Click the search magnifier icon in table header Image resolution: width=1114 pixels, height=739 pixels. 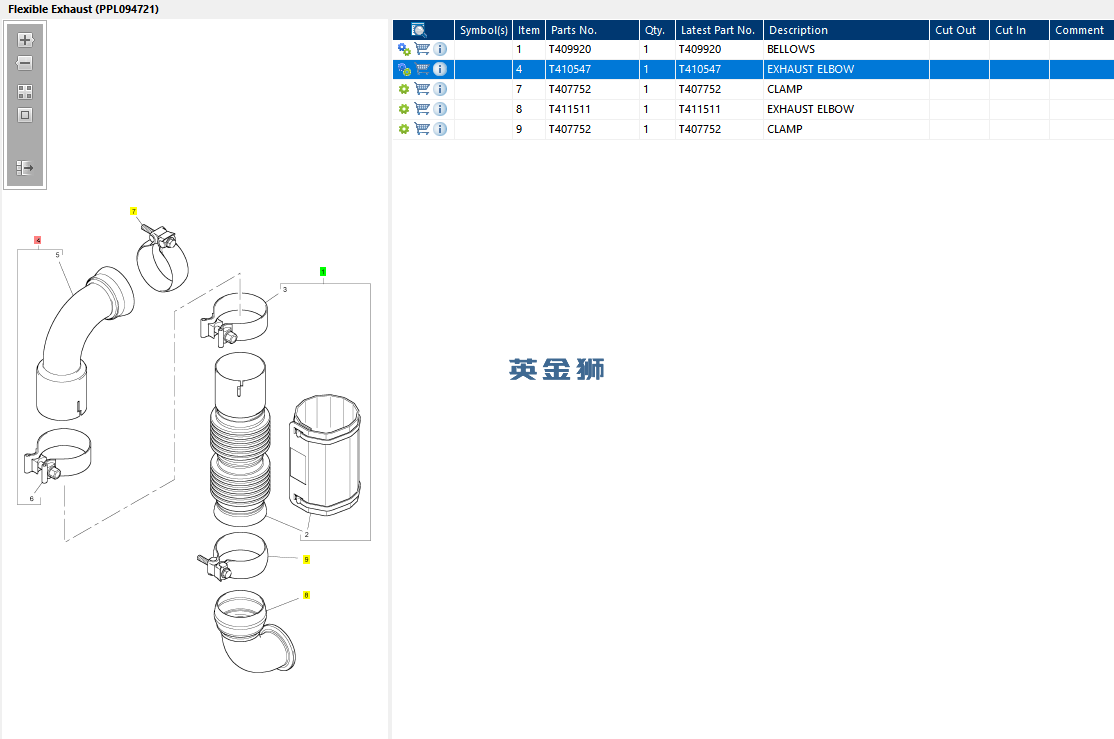click(x=419, y=30)
